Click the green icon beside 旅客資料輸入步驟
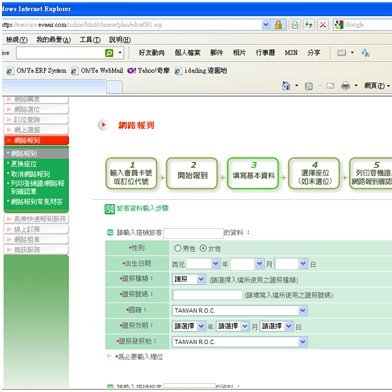 [x=109, y=209]
